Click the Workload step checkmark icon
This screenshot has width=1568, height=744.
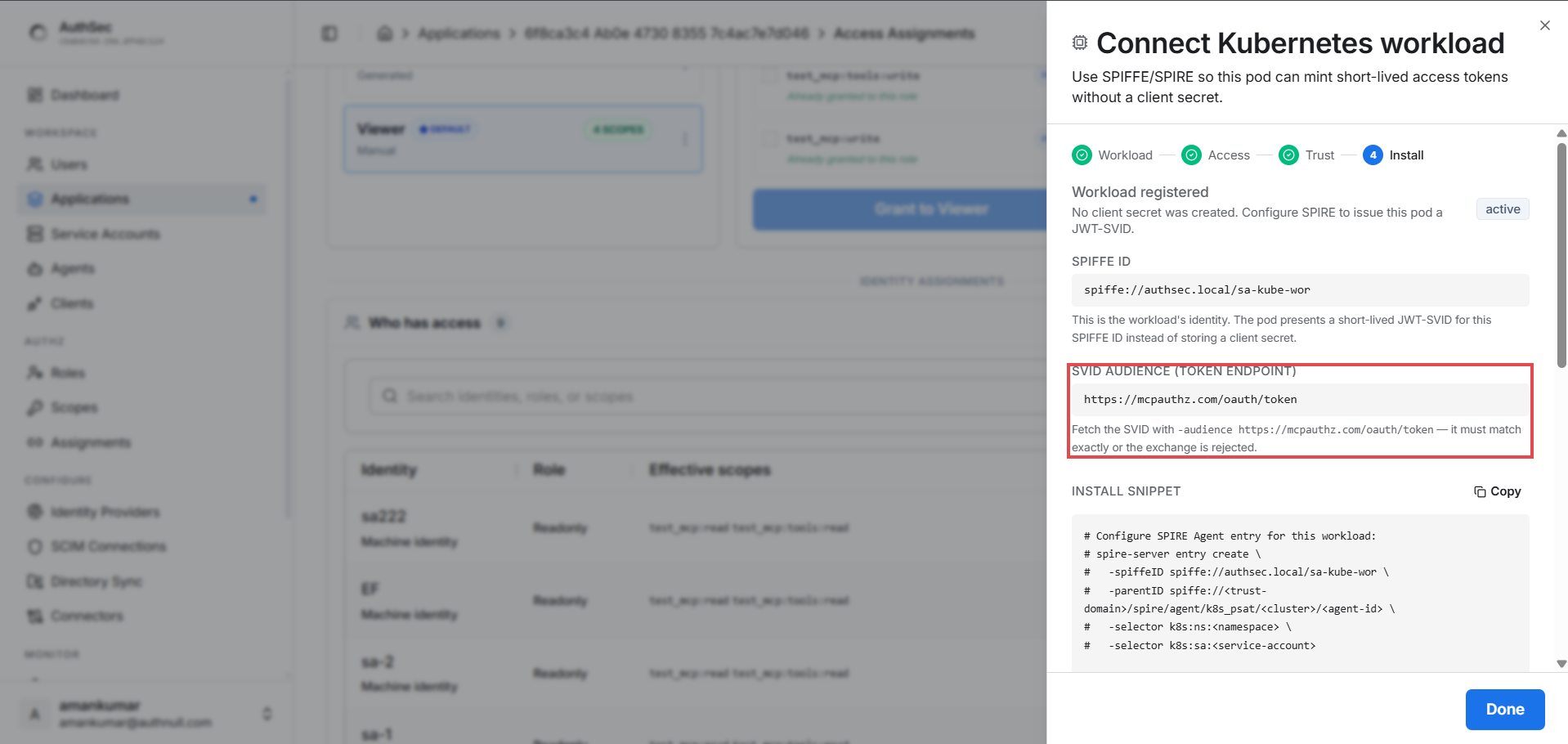1082,155
